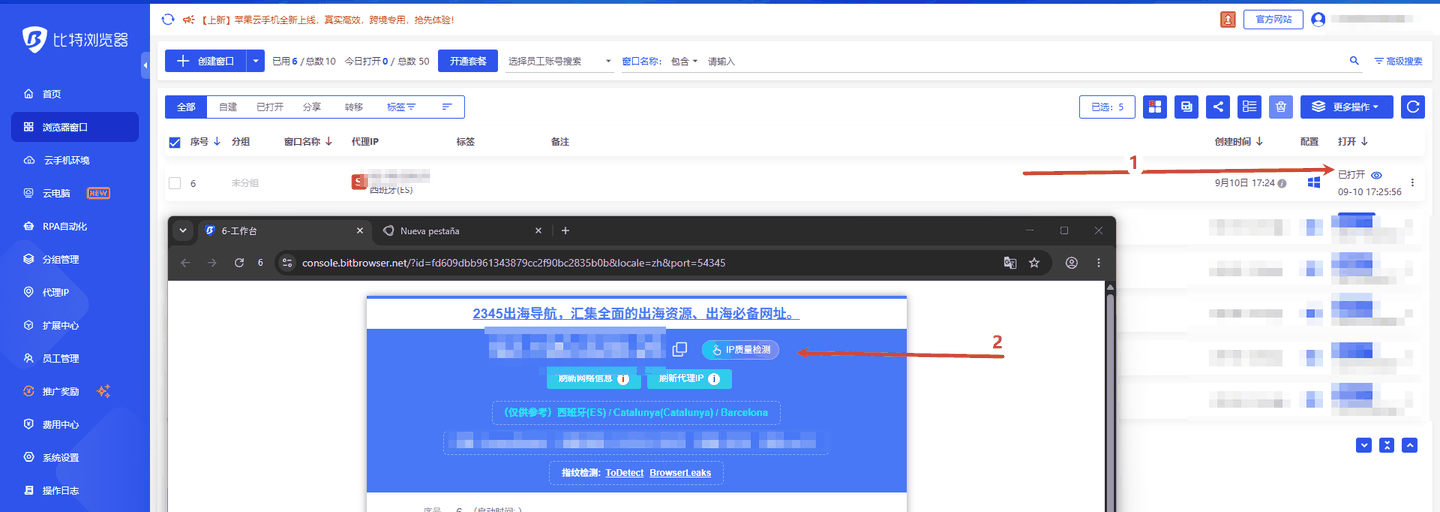Screen dimensions: 1440x512
Task: Click the 创建窗口 button
Action: (205, 61)
